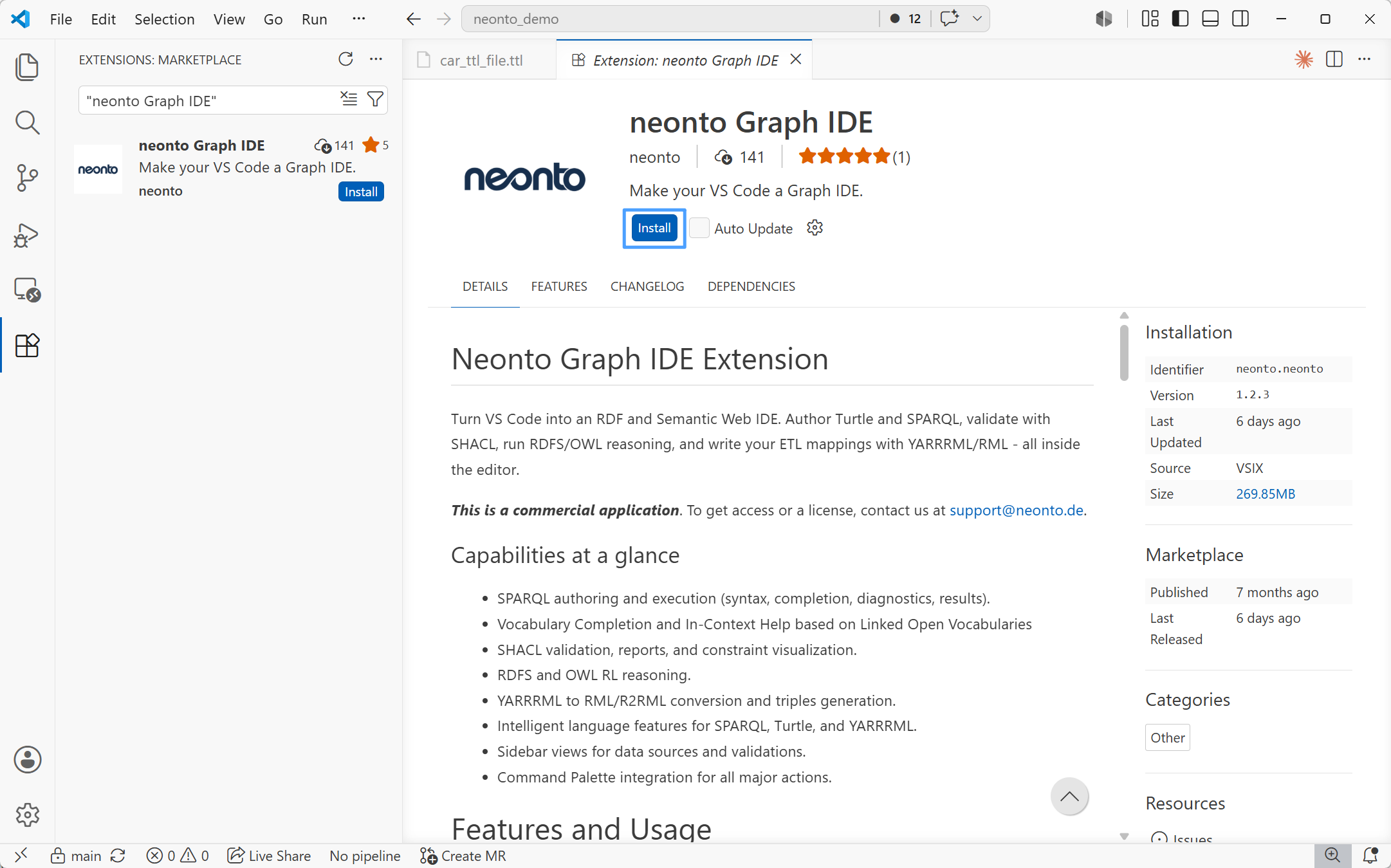Open errors and warnings problems indicator

click(178, 856)
